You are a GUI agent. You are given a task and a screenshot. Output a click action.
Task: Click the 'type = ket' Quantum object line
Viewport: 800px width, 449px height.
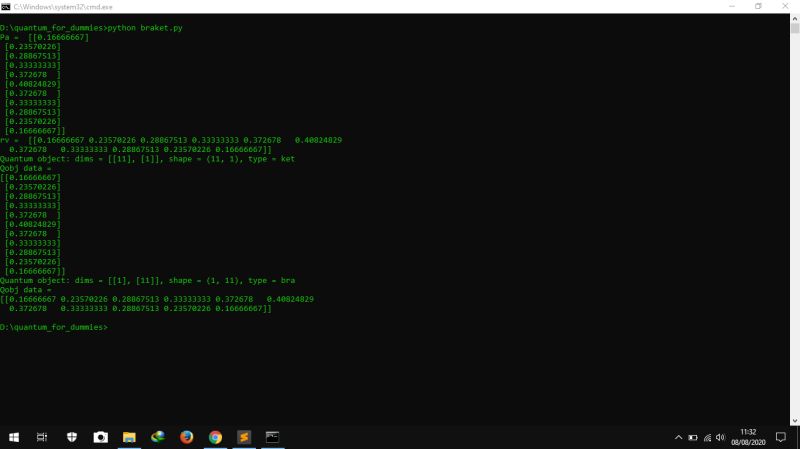click(147, 159)
